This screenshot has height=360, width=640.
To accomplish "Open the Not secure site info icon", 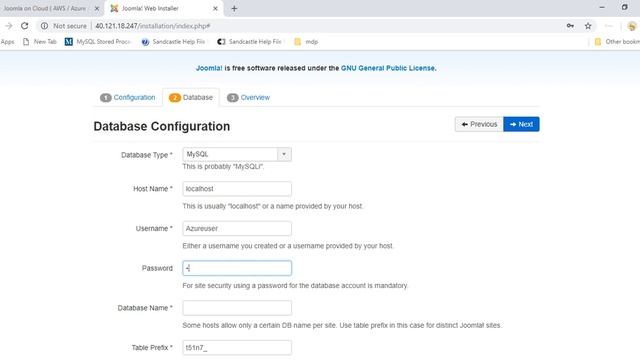I will click(44, 26).
